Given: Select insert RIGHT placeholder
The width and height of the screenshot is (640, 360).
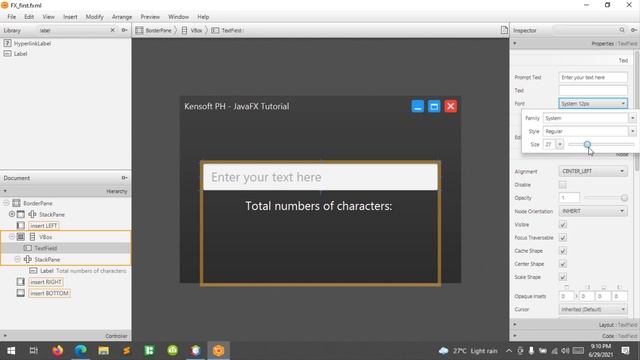Looking at the screenshot, I should click(46, 282).
